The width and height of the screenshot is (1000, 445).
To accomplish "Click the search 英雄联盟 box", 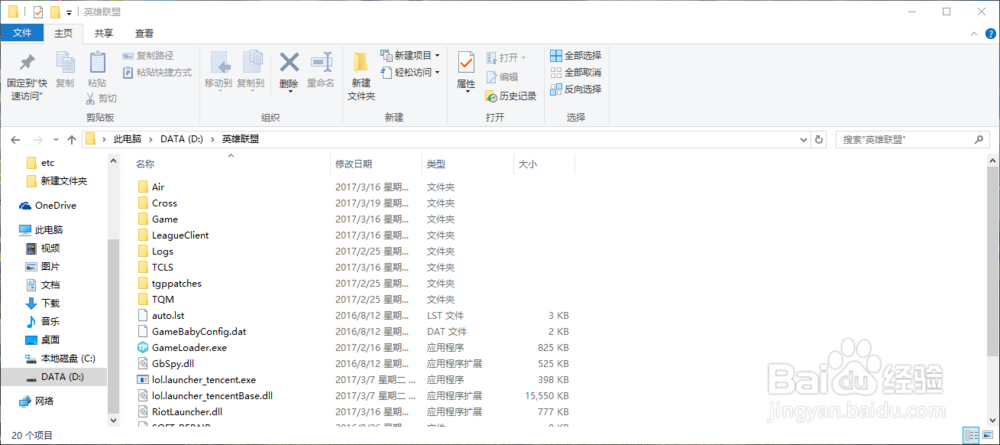I will [x=913, y=139].
